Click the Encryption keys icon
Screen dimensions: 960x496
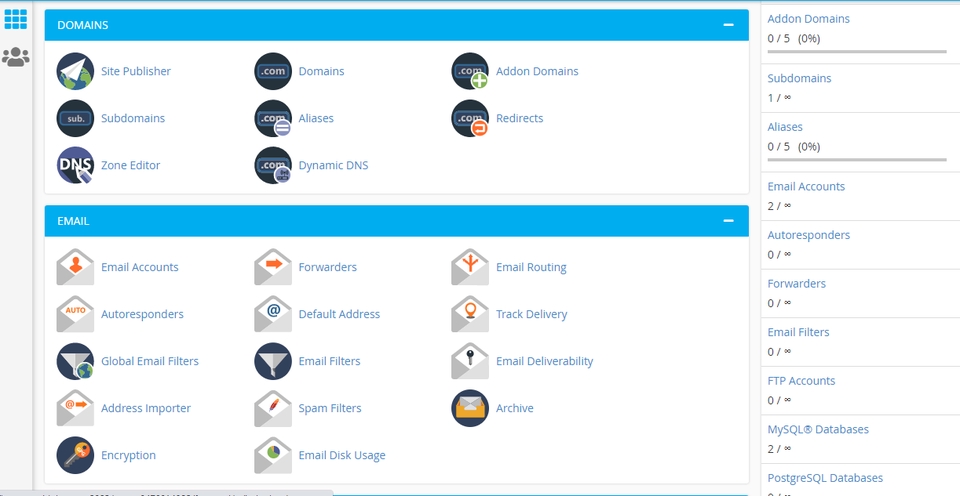click(x=75, y=455)
